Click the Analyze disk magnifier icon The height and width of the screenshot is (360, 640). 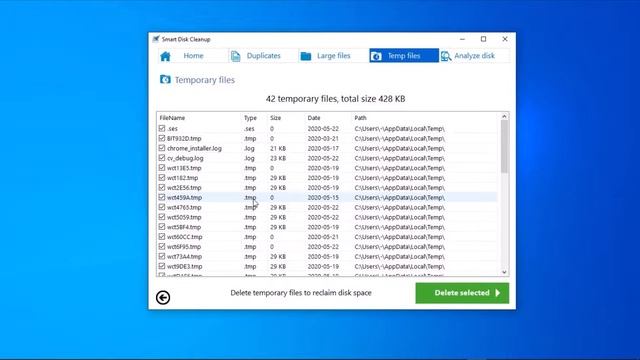pos(446,56)
